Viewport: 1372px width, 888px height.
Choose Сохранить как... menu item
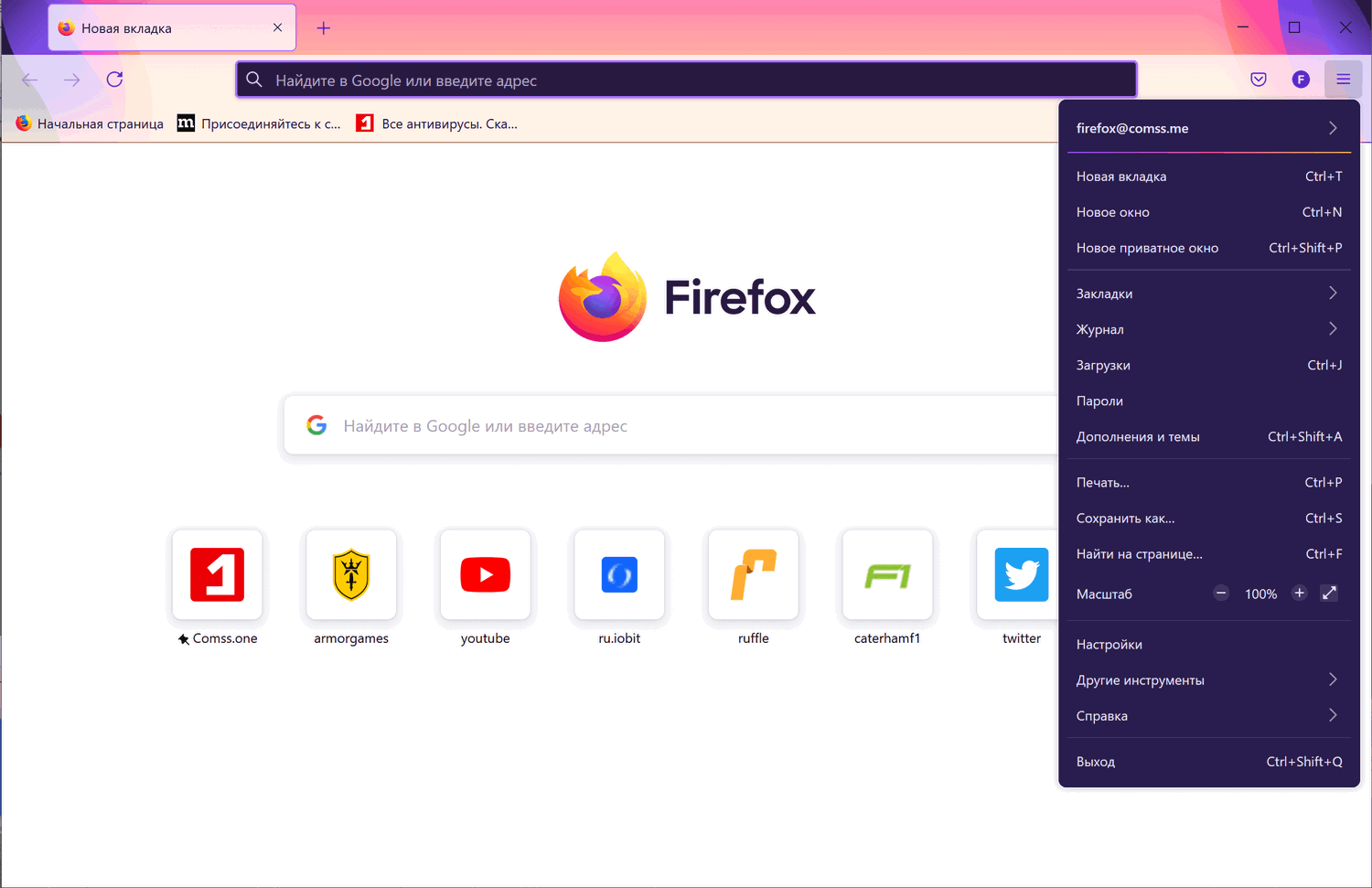click(1209, 518)
